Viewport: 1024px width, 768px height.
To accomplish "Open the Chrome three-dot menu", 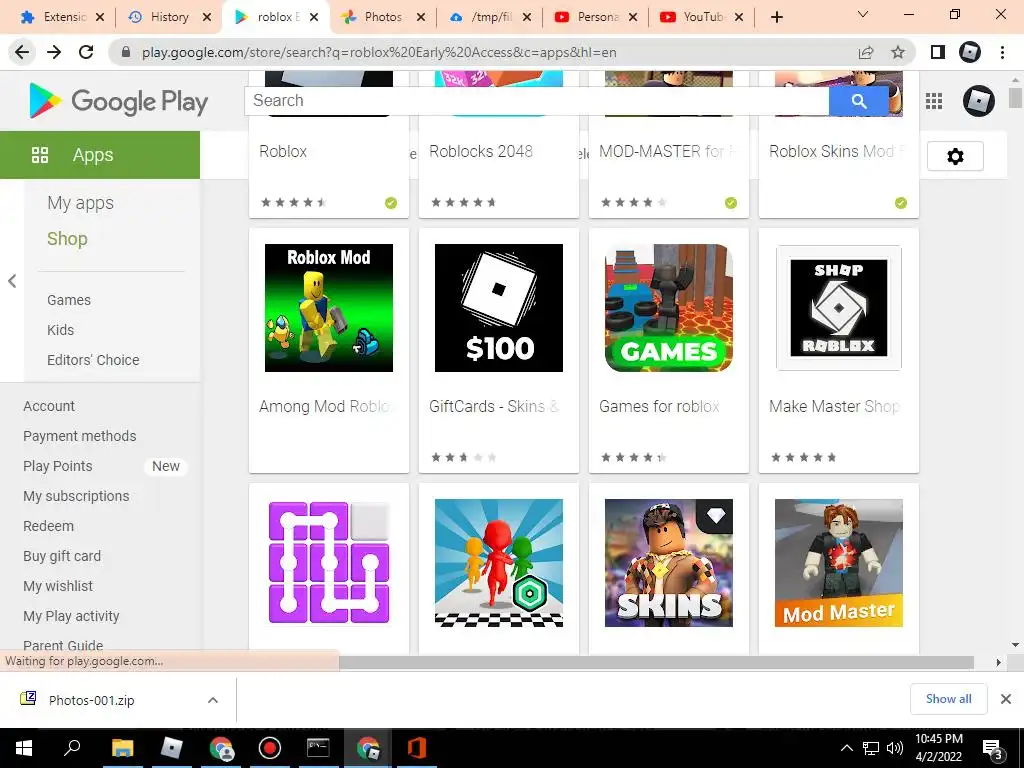I will point(1002,52).
